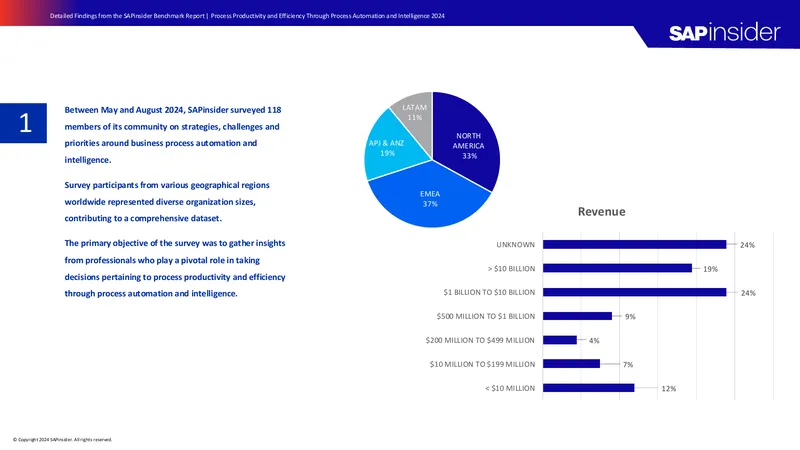Select the EMEA 37% pie slice

430,200
